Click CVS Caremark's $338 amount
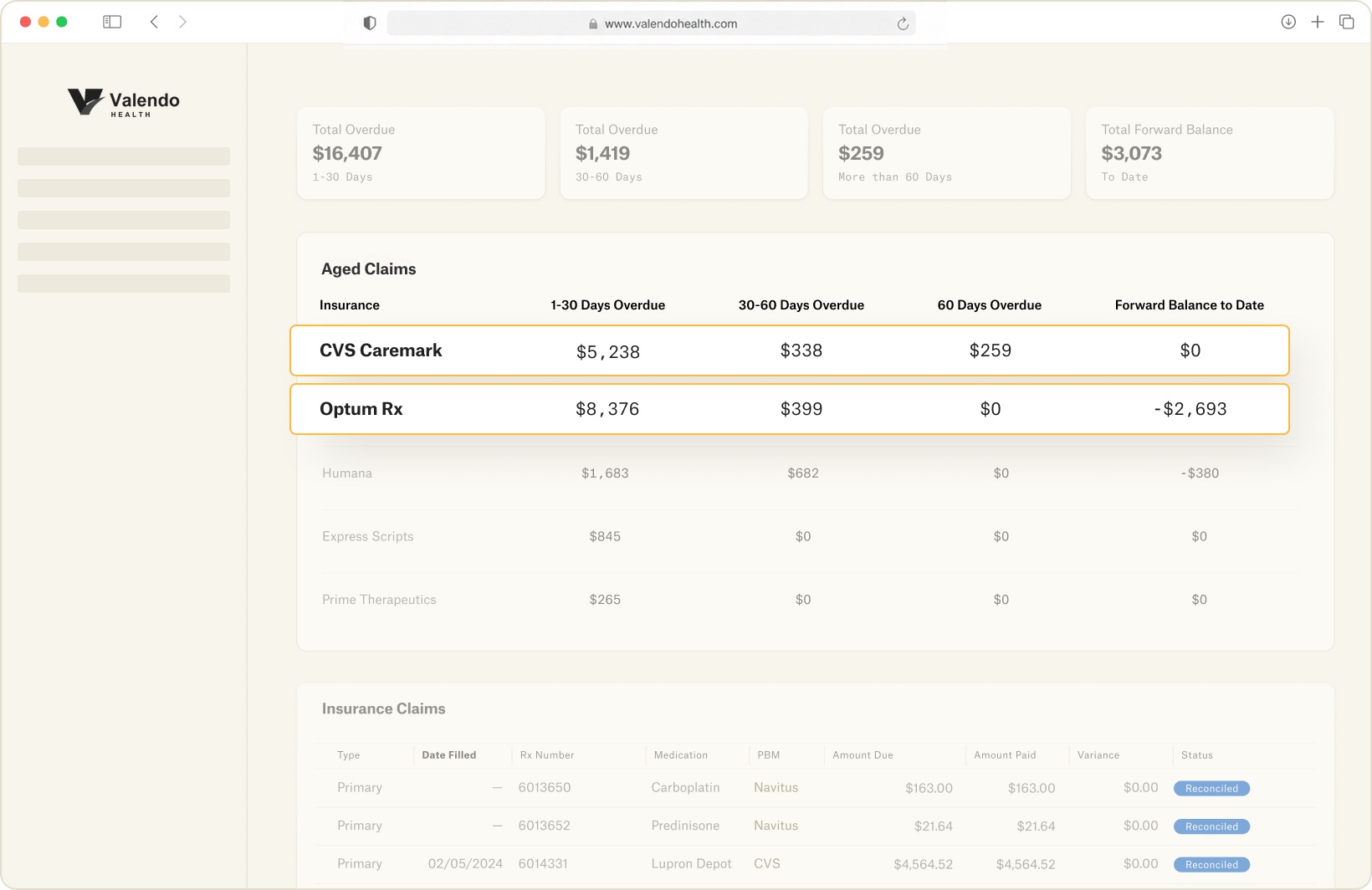The image size is (1372, 890). [801, 350]
